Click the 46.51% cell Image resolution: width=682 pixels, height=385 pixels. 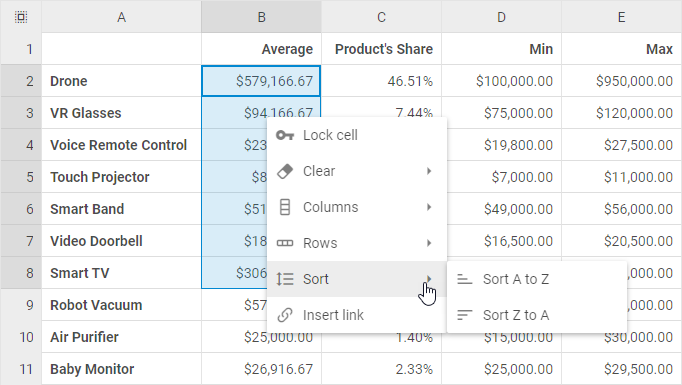pos(381,81)
